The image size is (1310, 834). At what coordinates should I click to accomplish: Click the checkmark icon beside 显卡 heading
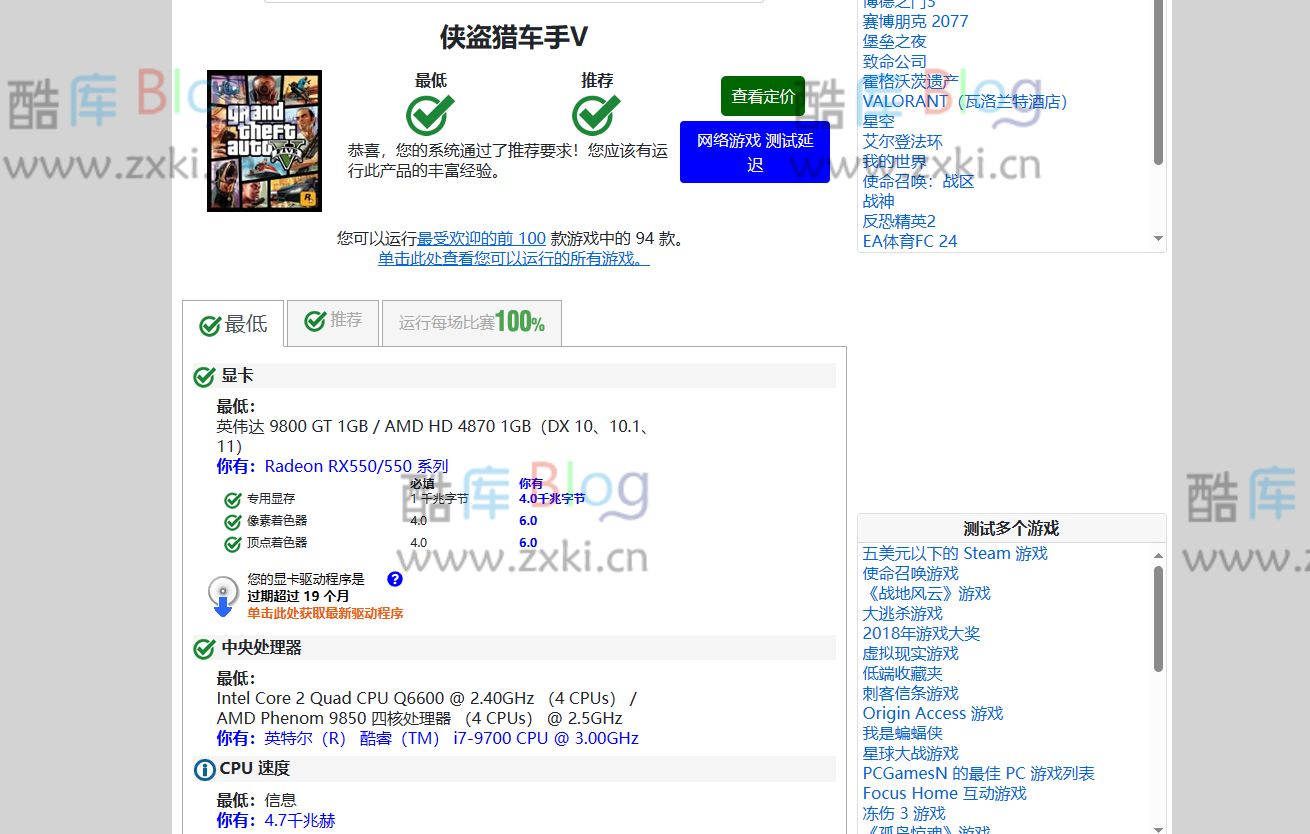[x=203, y=376]
